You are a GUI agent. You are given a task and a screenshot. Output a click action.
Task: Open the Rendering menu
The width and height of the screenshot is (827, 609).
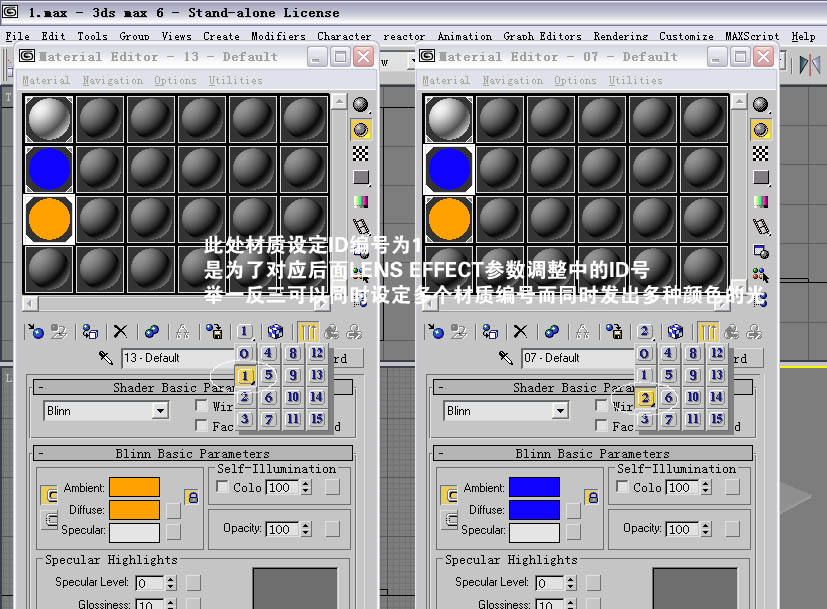(620, 36)
